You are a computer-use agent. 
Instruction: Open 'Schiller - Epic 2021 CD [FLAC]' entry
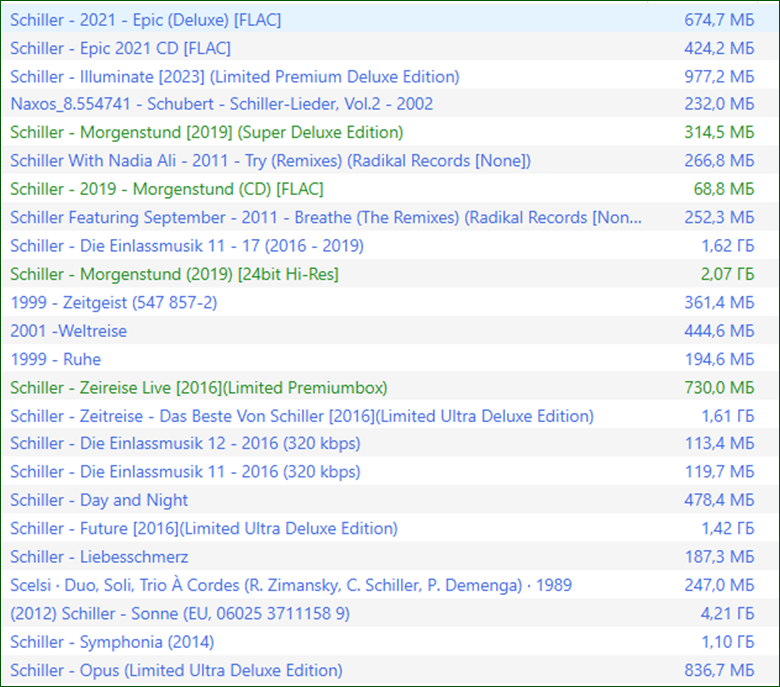[120, 48]
